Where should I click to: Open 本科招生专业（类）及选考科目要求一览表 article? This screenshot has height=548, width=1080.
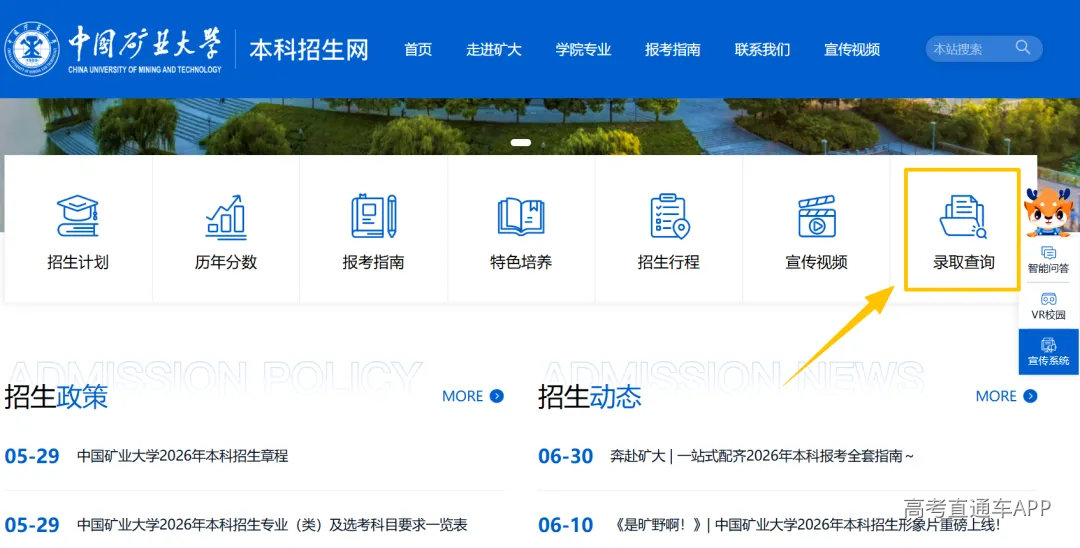tap(272, 525)
